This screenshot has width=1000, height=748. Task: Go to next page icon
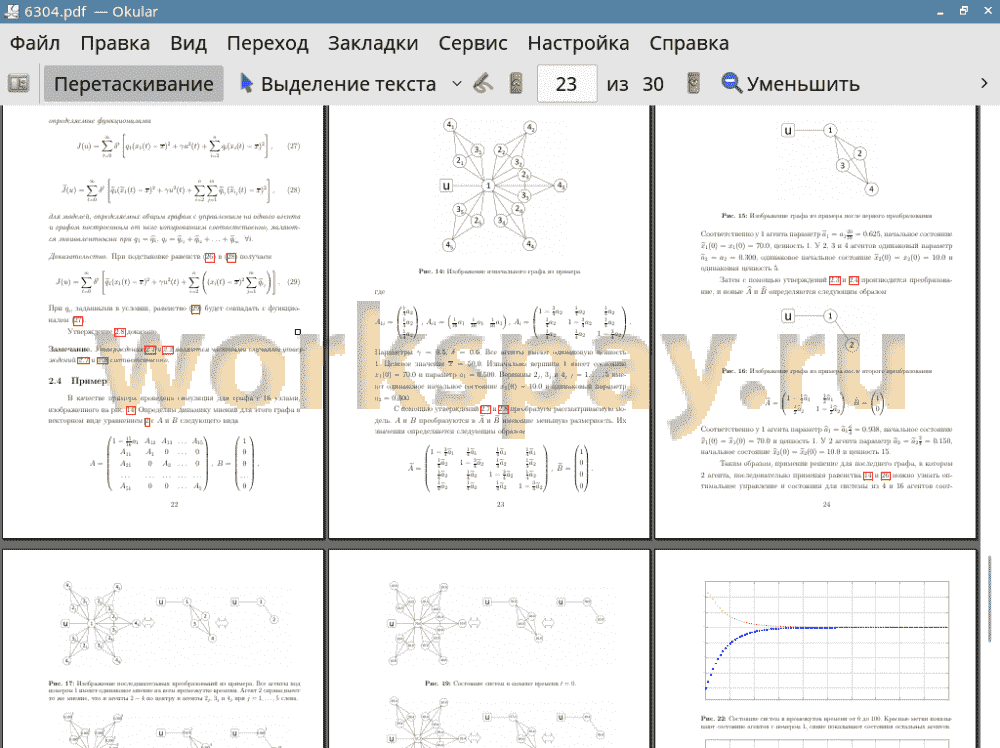[693, 84]
